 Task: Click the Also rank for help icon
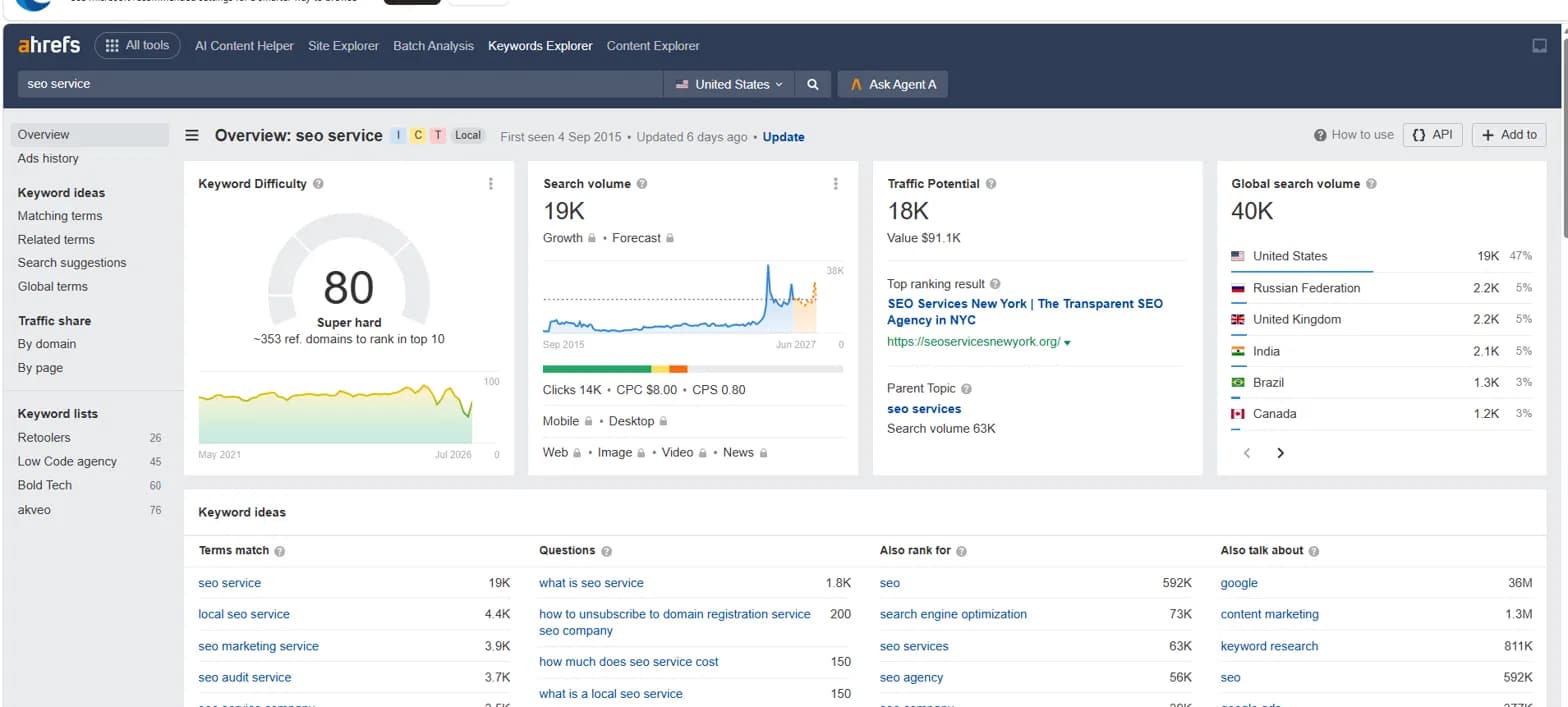point(961,551)
